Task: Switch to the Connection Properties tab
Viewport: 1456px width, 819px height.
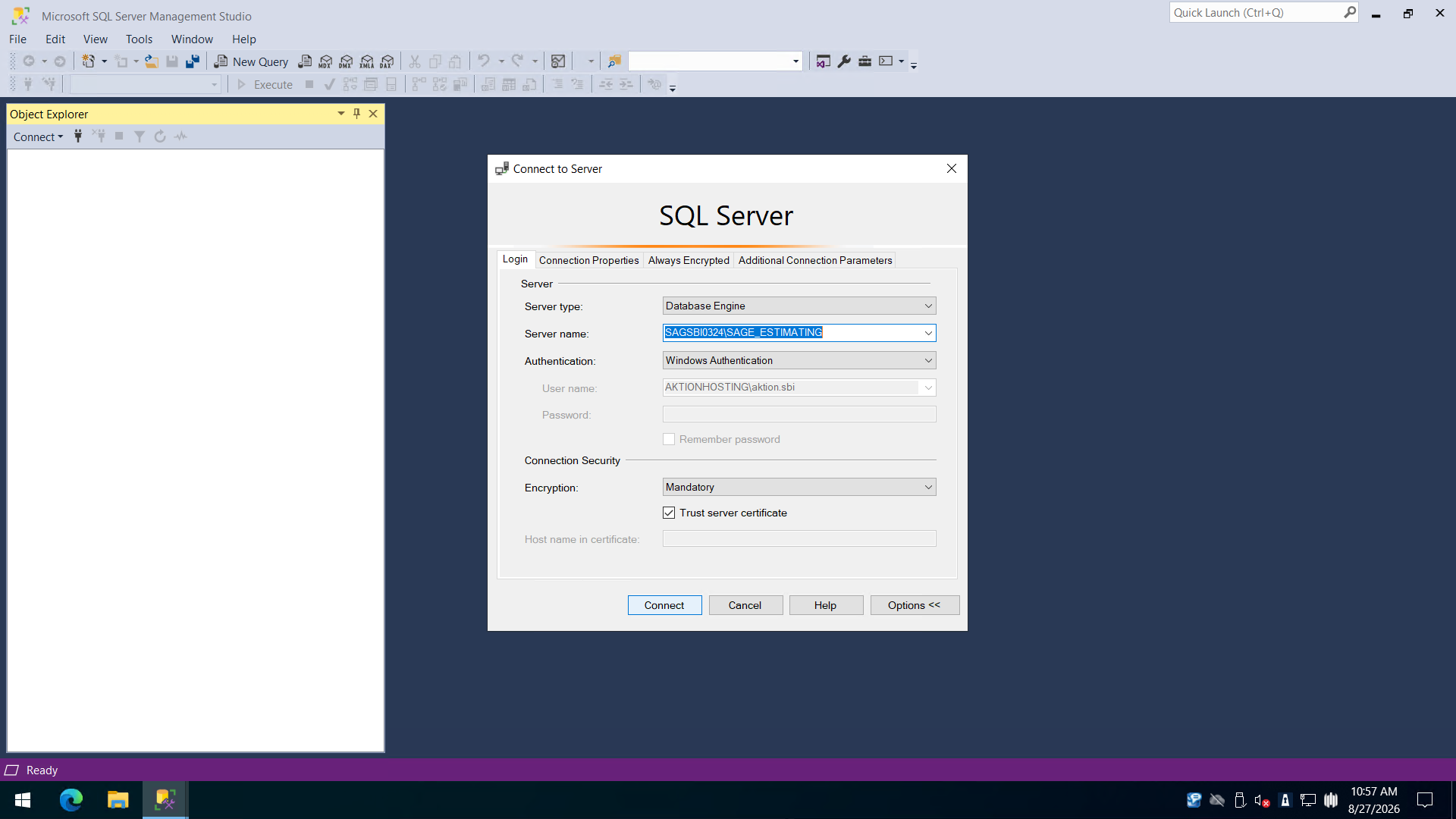Action: (x=588, y=260)
